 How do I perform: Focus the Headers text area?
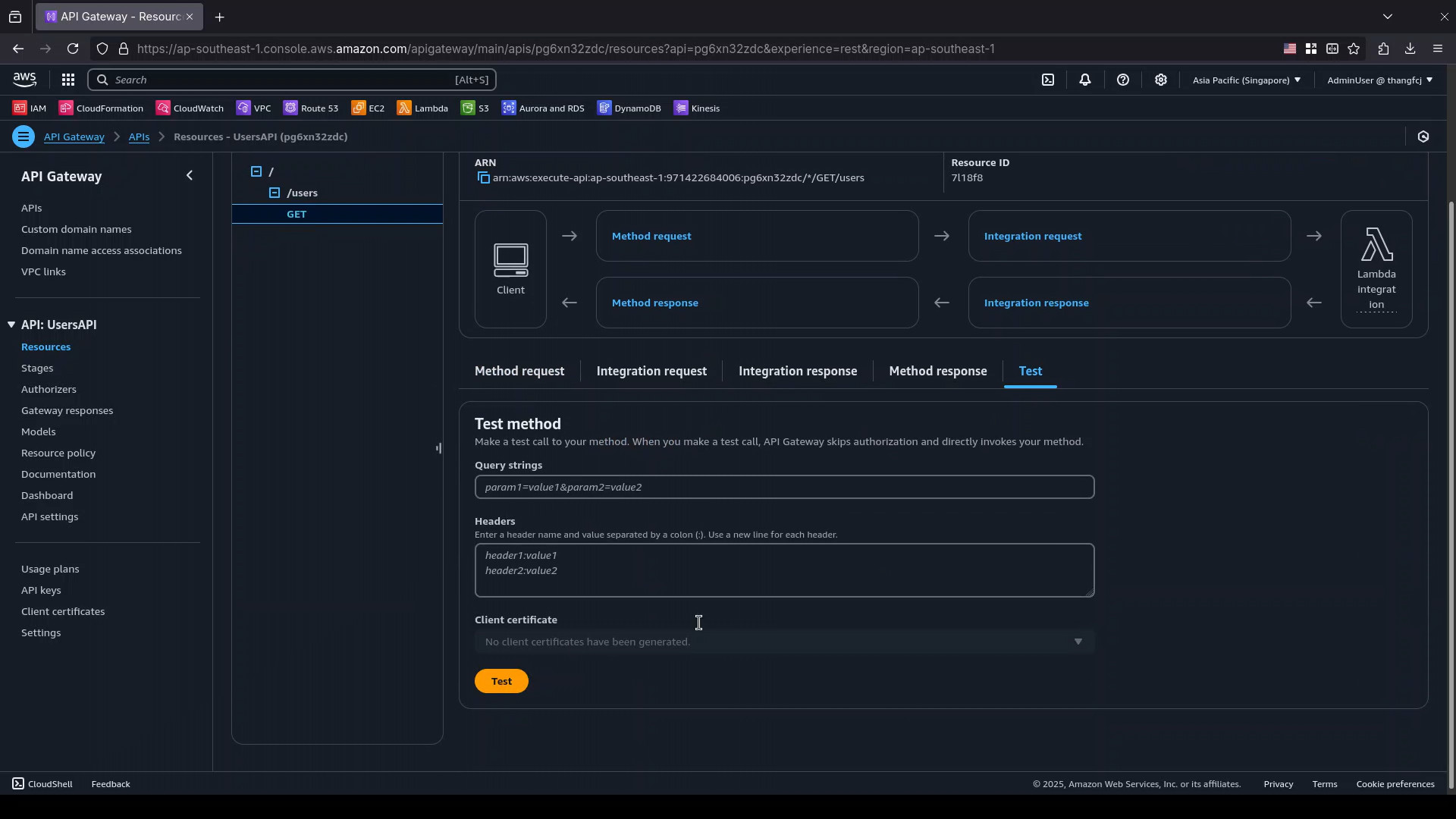pyautogui.click(x=784, y=570)
